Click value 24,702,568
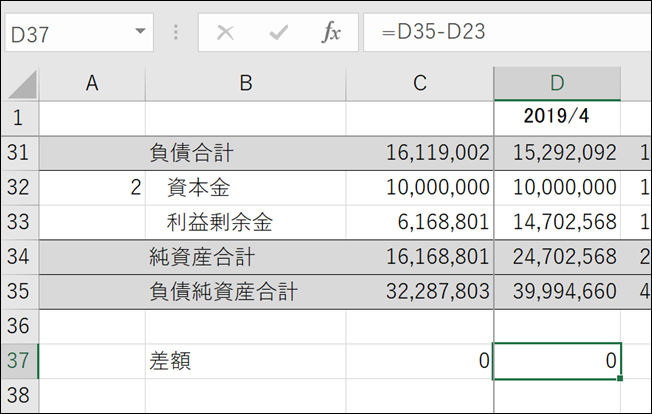The width and height of the screenshot is (652, 414). click(557, 256)
